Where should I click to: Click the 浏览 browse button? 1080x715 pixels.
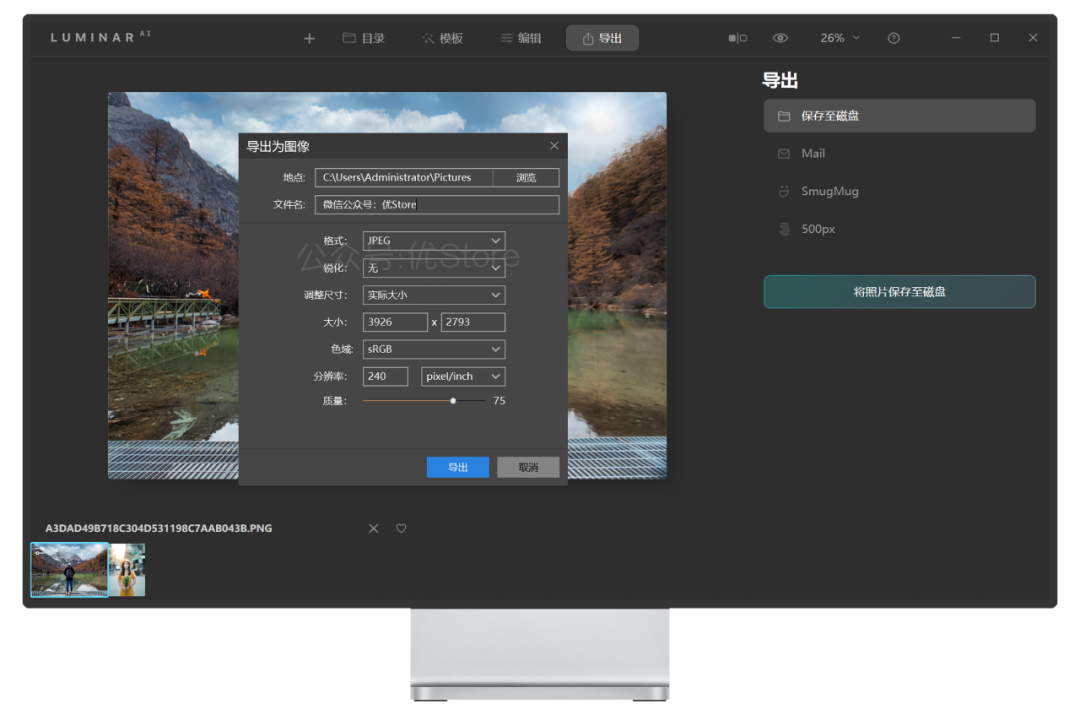tap(526, 178)
